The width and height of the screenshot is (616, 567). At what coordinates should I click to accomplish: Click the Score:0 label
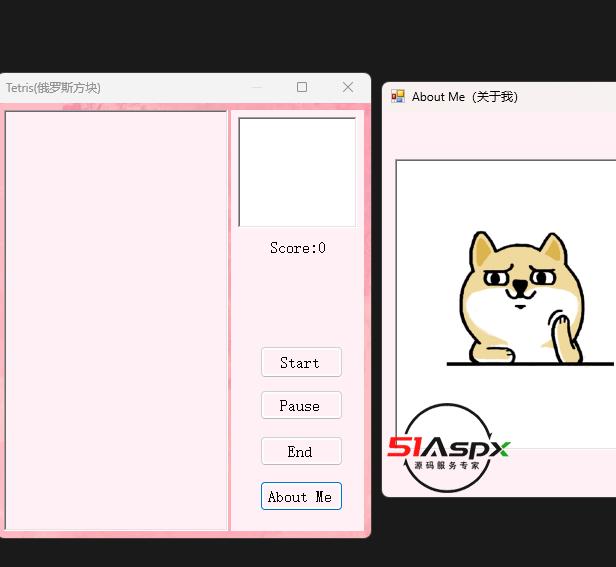tap(298, 248)
